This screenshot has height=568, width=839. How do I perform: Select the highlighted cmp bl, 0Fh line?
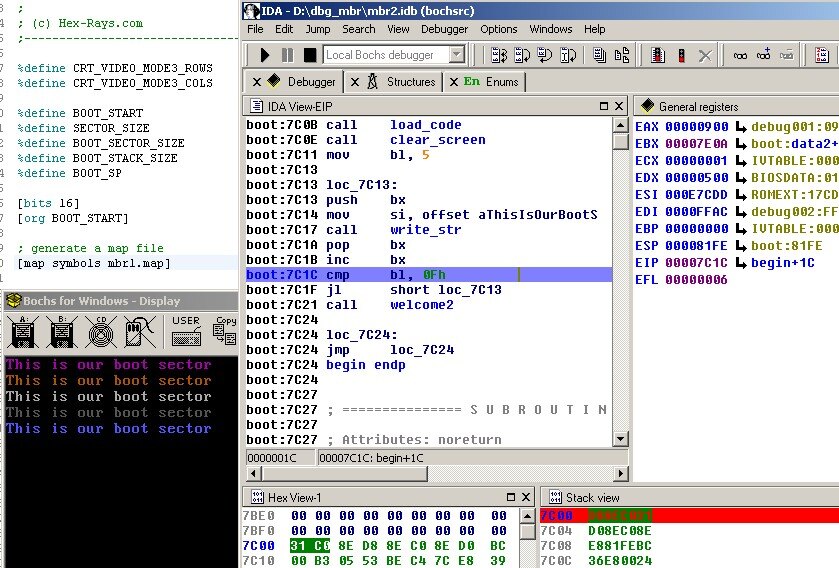428,274
